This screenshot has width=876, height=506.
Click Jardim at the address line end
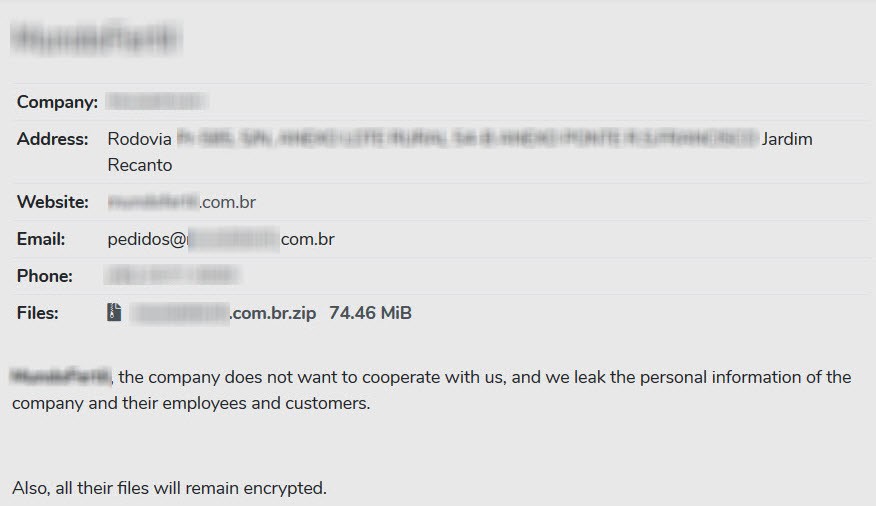click(787, 139)
